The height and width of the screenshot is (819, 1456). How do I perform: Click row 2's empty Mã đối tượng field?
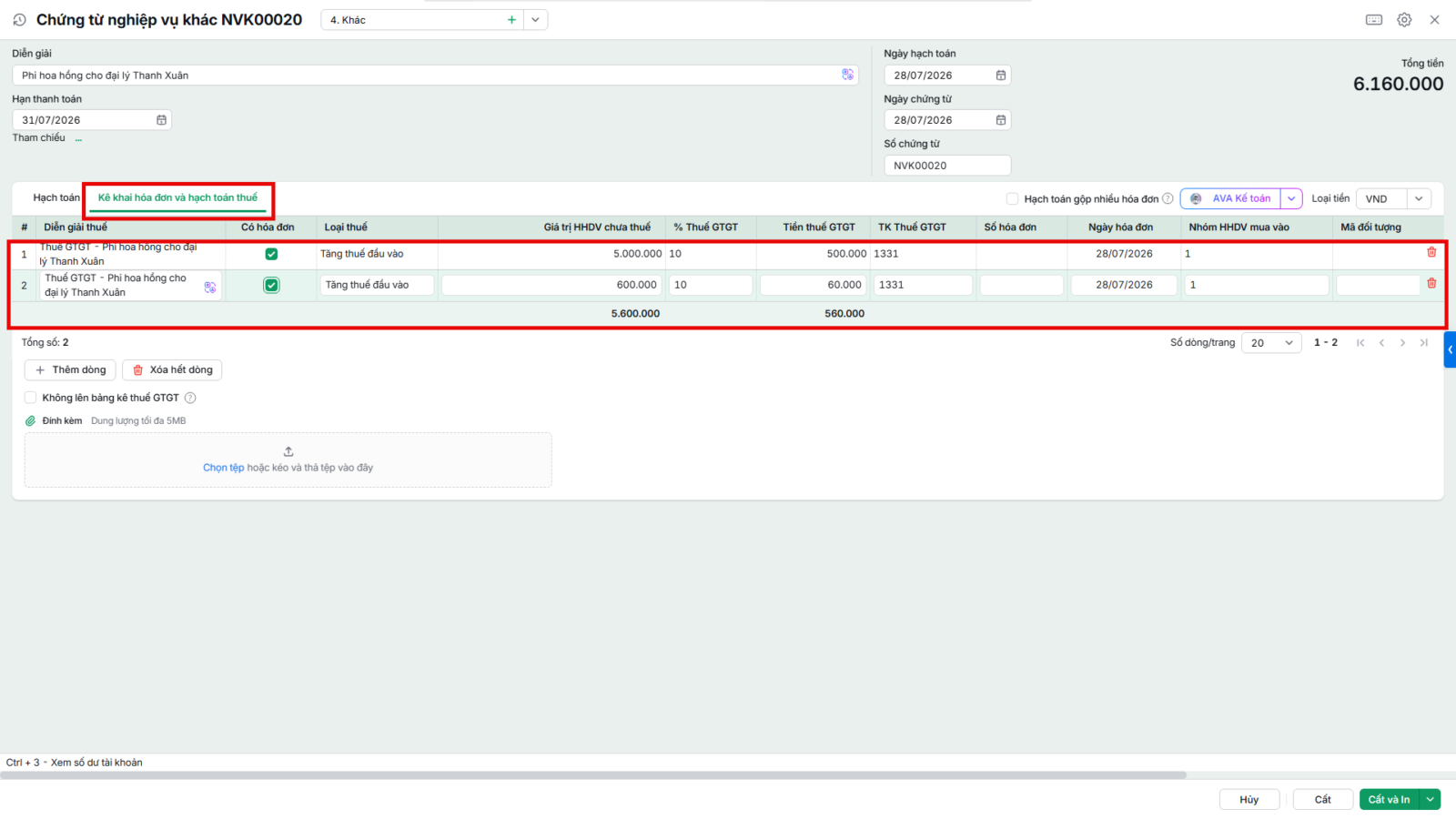[x=1378, y=285]
